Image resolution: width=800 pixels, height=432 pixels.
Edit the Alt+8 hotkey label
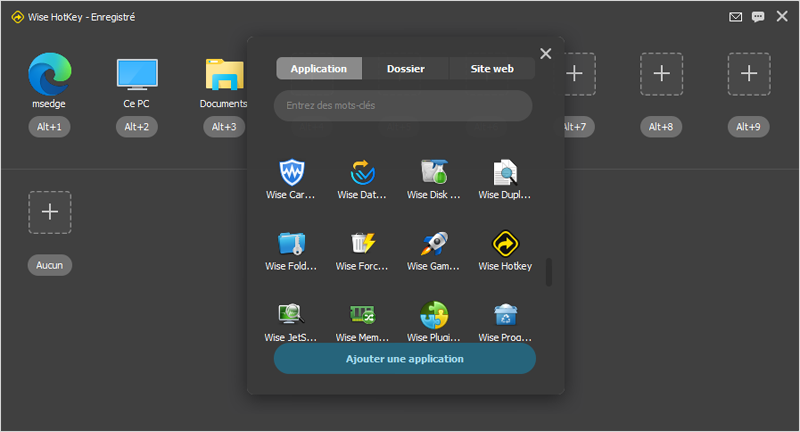[x=661, y=127]
